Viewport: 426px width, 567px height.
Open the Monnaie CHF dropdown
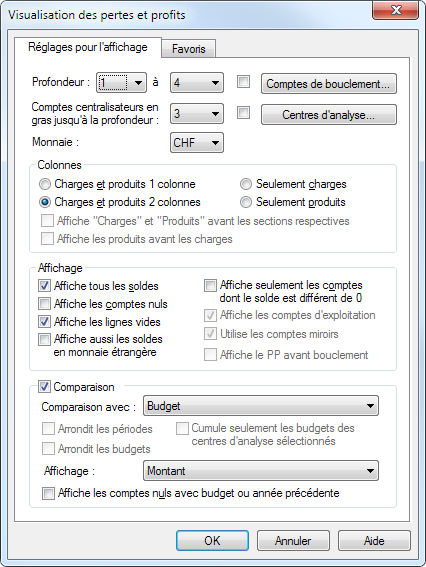pyautogui.click(x=197, y=142)
